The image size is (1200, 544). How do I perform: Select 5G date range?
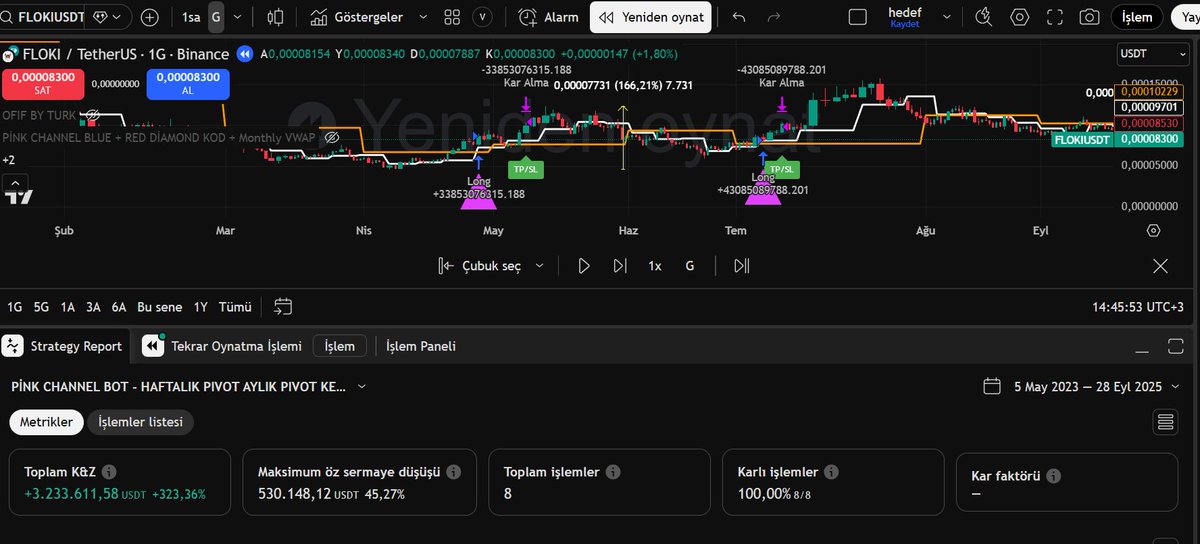click(41, 307)
